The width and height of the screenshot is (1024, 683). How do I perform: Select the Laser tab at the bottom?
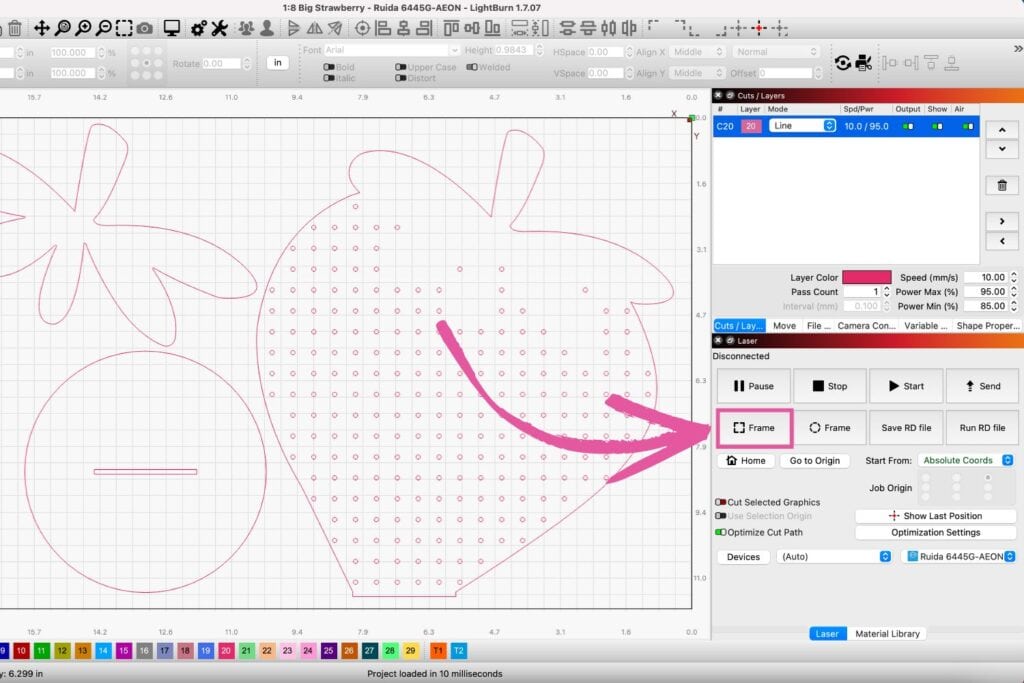(x=827, y=633)
